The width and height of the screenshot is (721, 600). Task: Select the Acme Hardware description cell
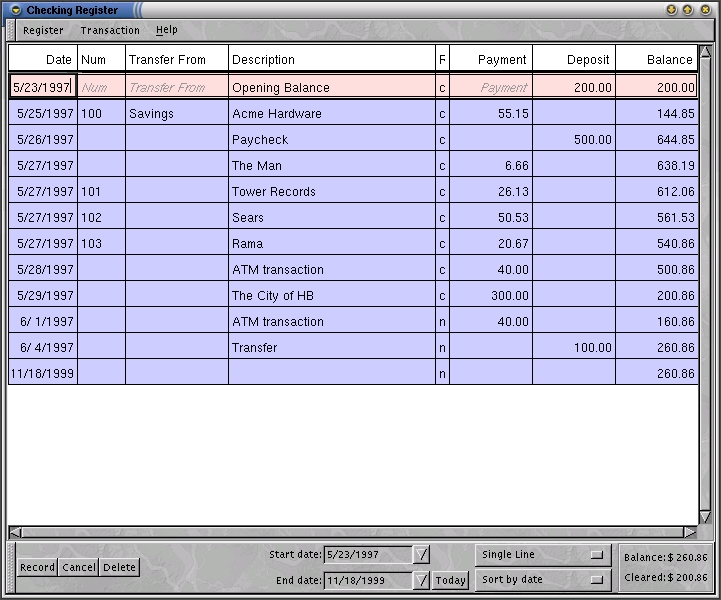(331, 114)
